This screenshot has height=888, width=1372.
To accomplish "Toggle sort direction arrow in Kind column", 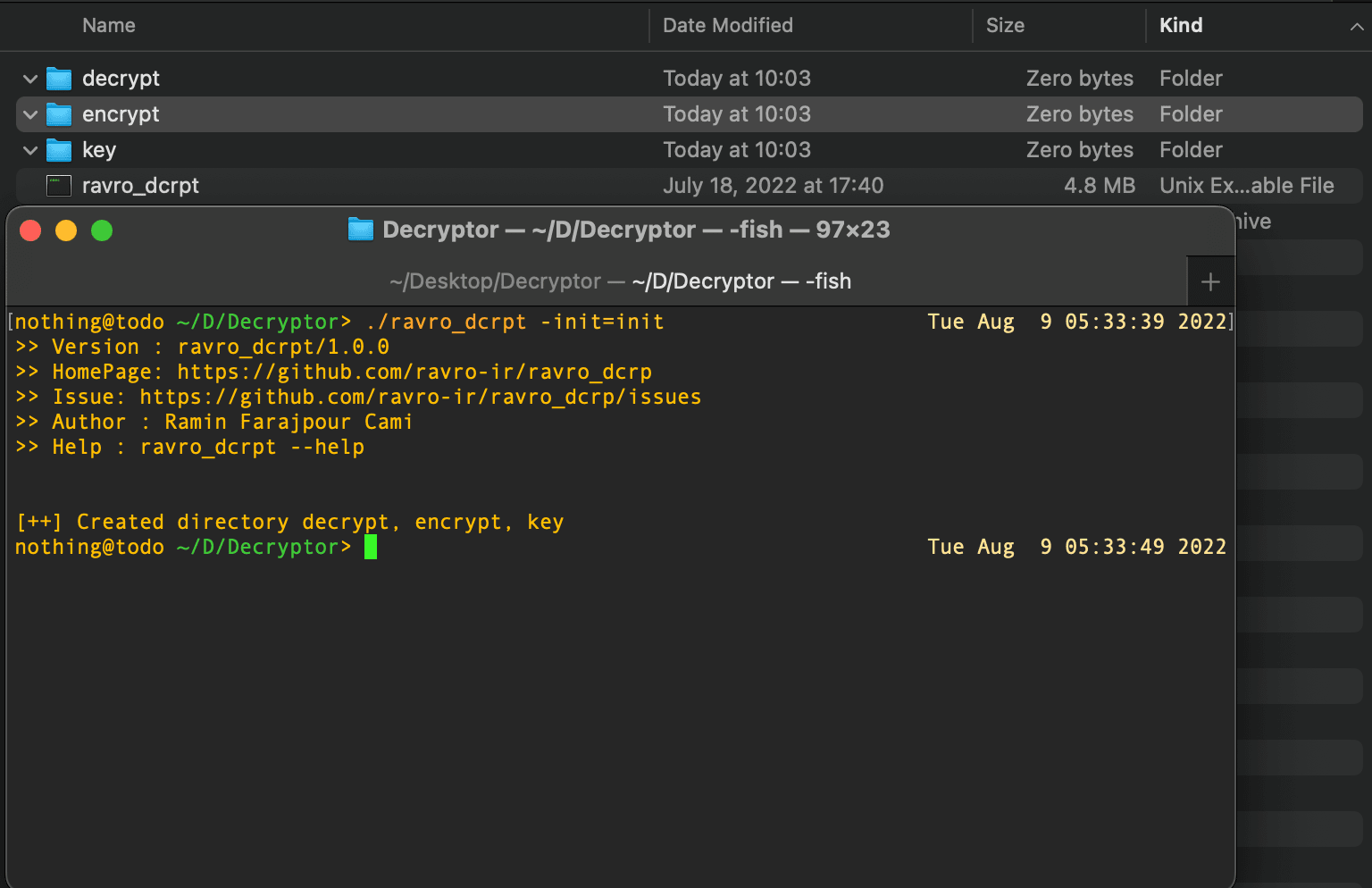I will point(1356,26).
